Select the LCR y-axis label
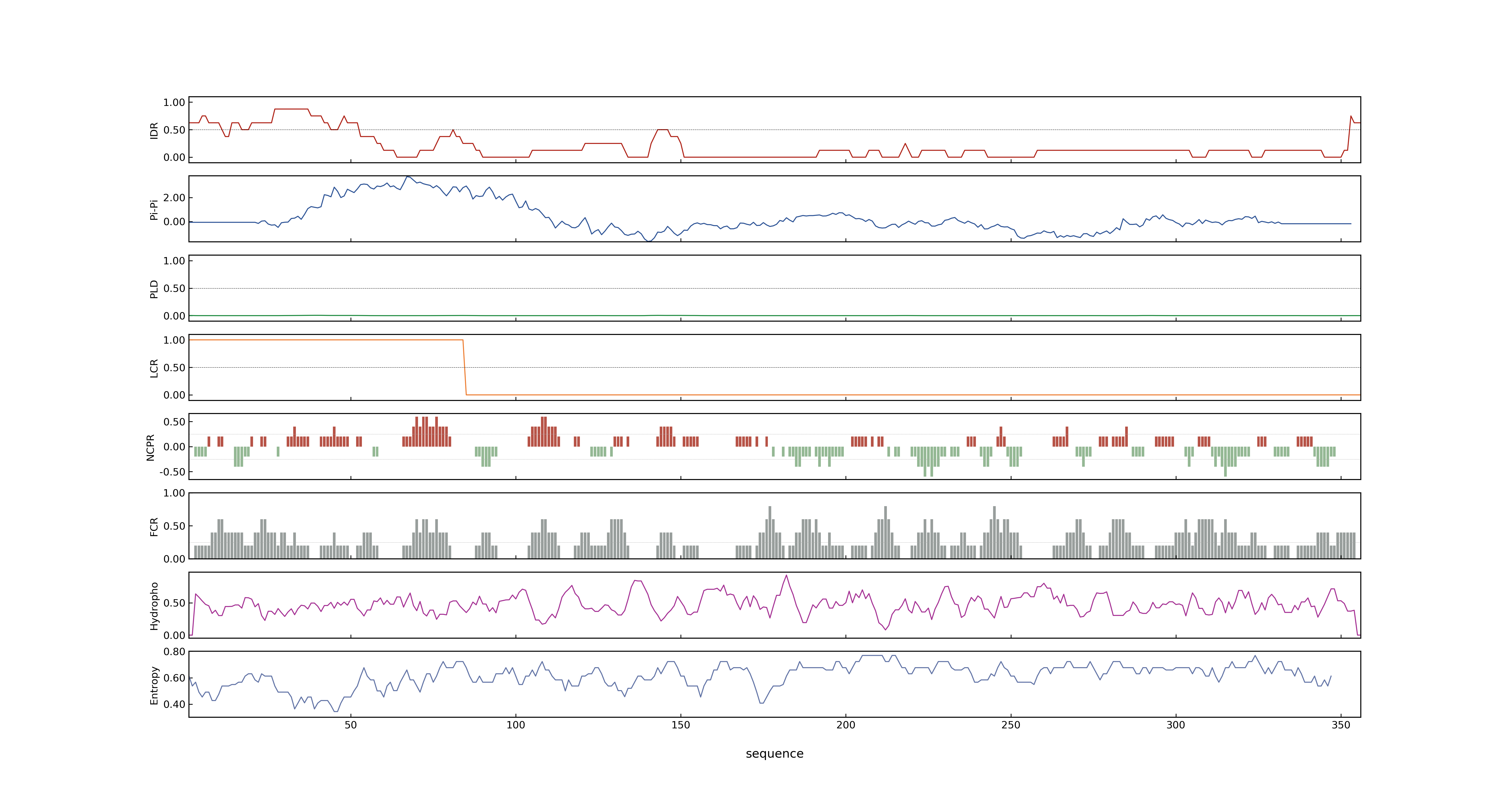This screenshot has width=1512, height=806. coord(154,368)
